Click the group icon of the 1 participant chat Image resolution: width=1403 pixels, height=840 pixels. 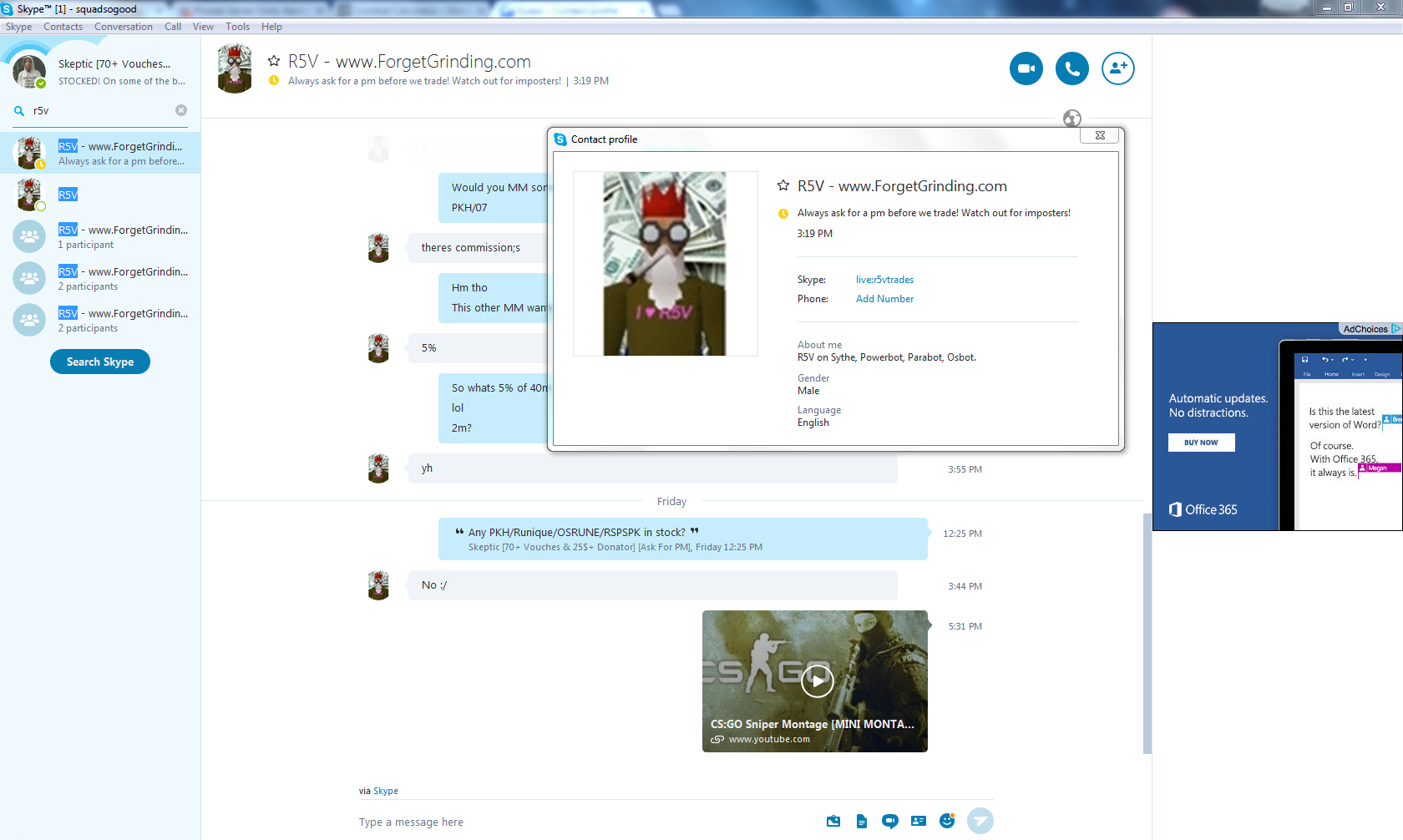coord(29,236)
